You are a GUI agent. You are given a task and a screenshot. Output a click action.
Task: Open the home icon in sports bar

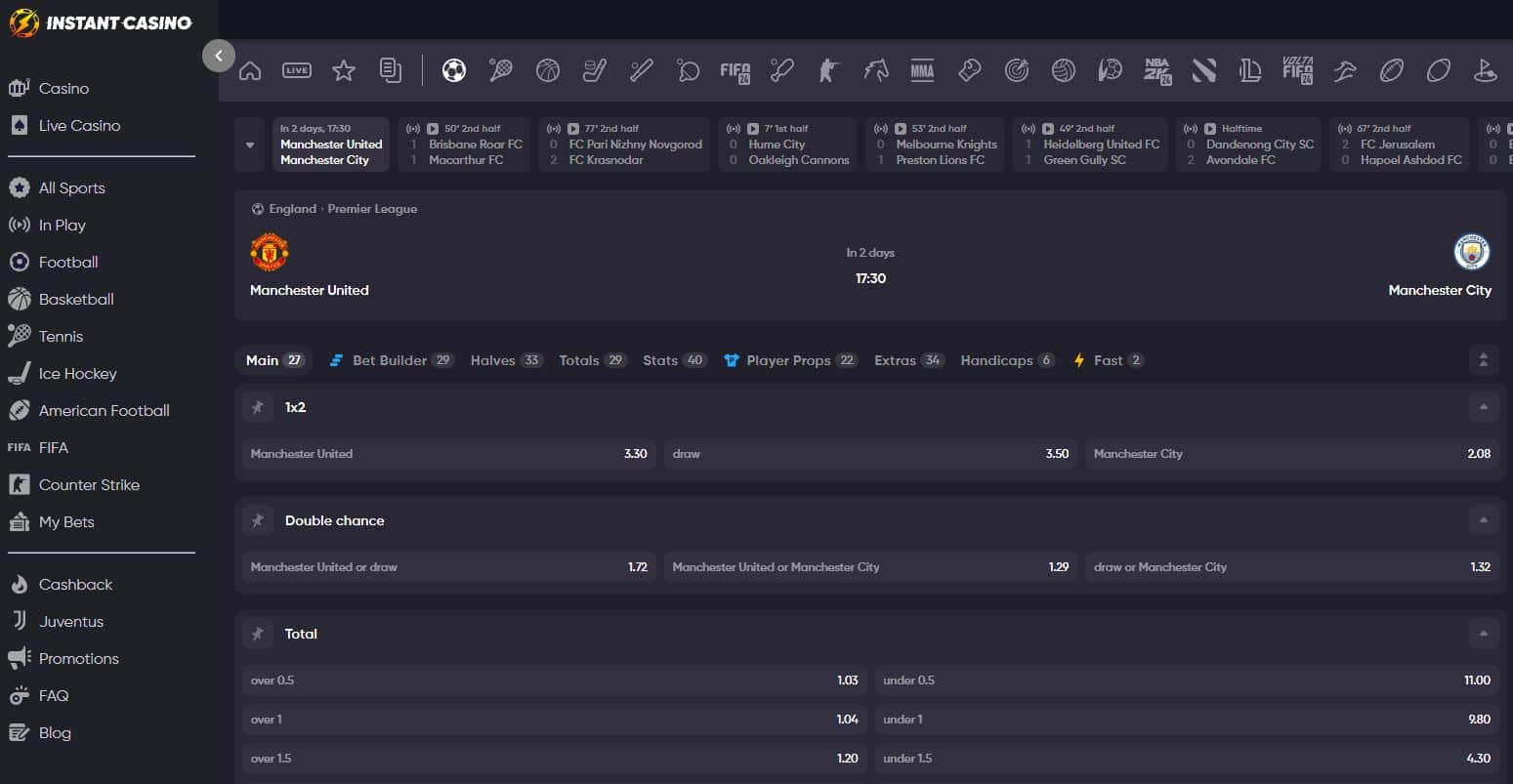[x=250, y=70]
